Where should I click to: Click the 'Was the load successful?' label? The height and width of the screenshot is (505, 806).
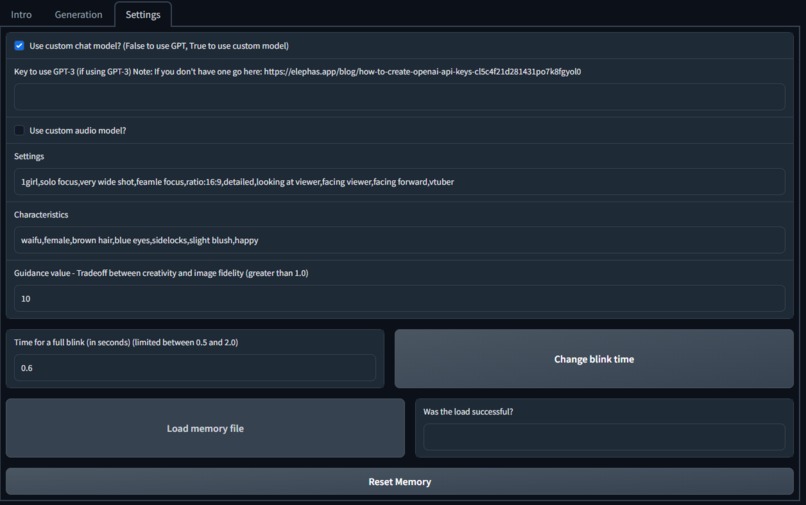point(468,411)
